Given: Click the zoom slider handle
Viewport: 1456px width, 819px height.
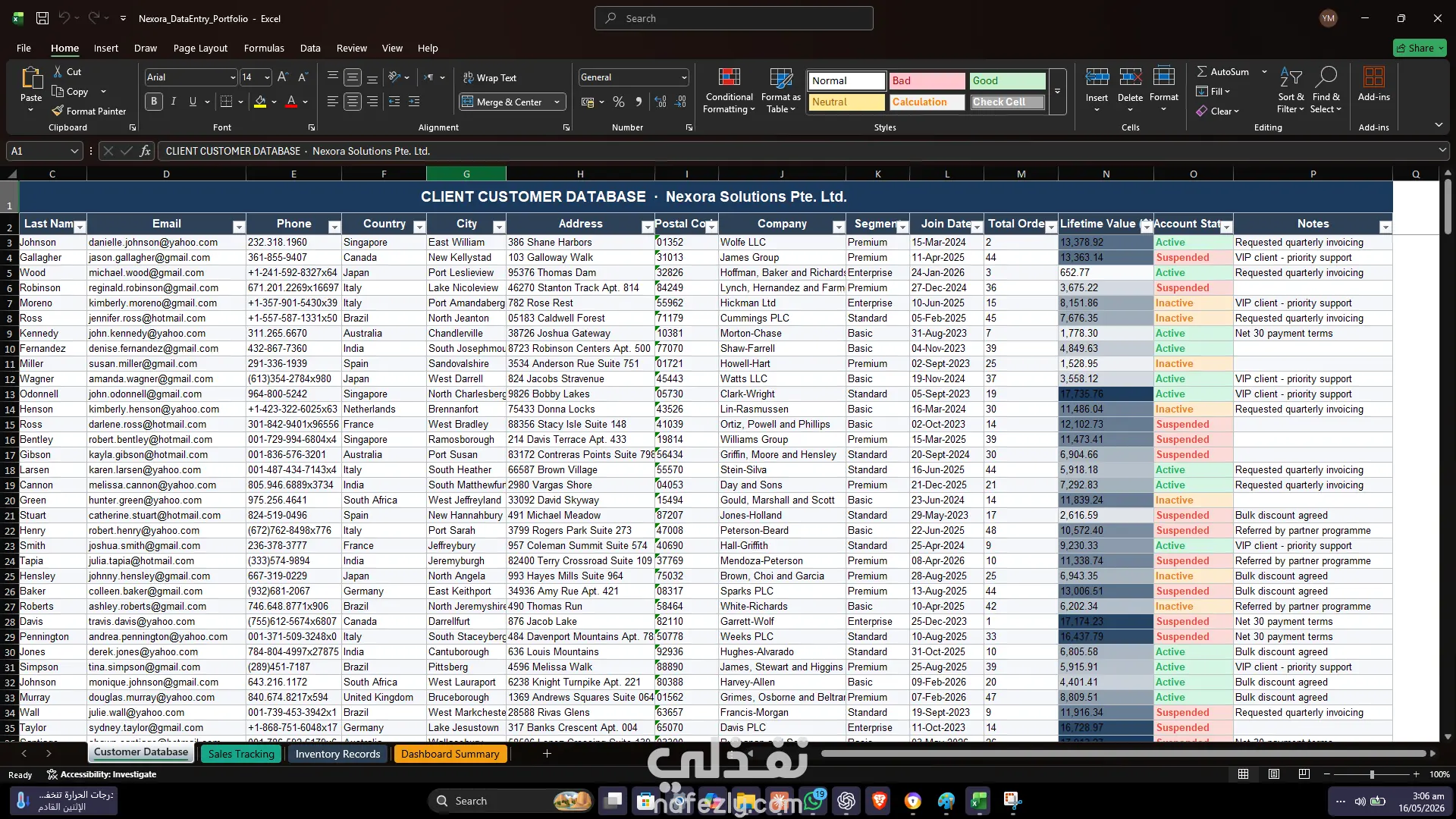Looking at the screenshot, I should pyautogui.click(x=1372, y=774).
